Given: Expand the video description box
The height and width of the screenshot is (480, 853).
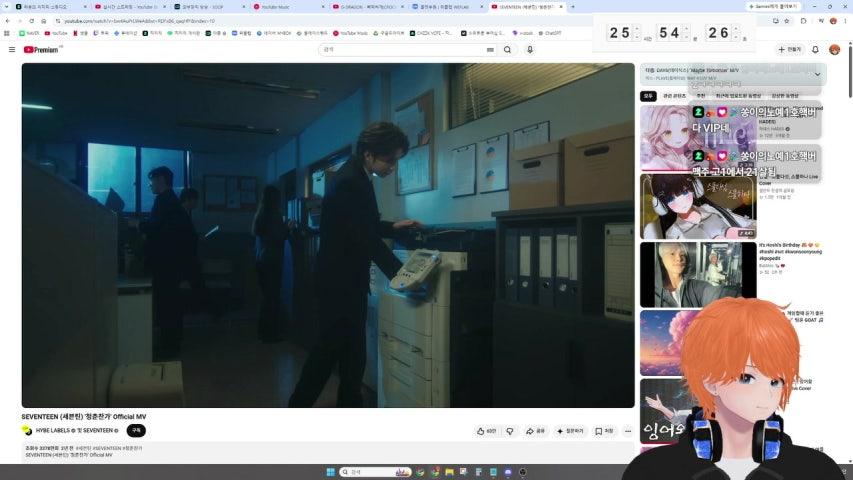Looking at the screenshot, I should click(x=328, y=452).
